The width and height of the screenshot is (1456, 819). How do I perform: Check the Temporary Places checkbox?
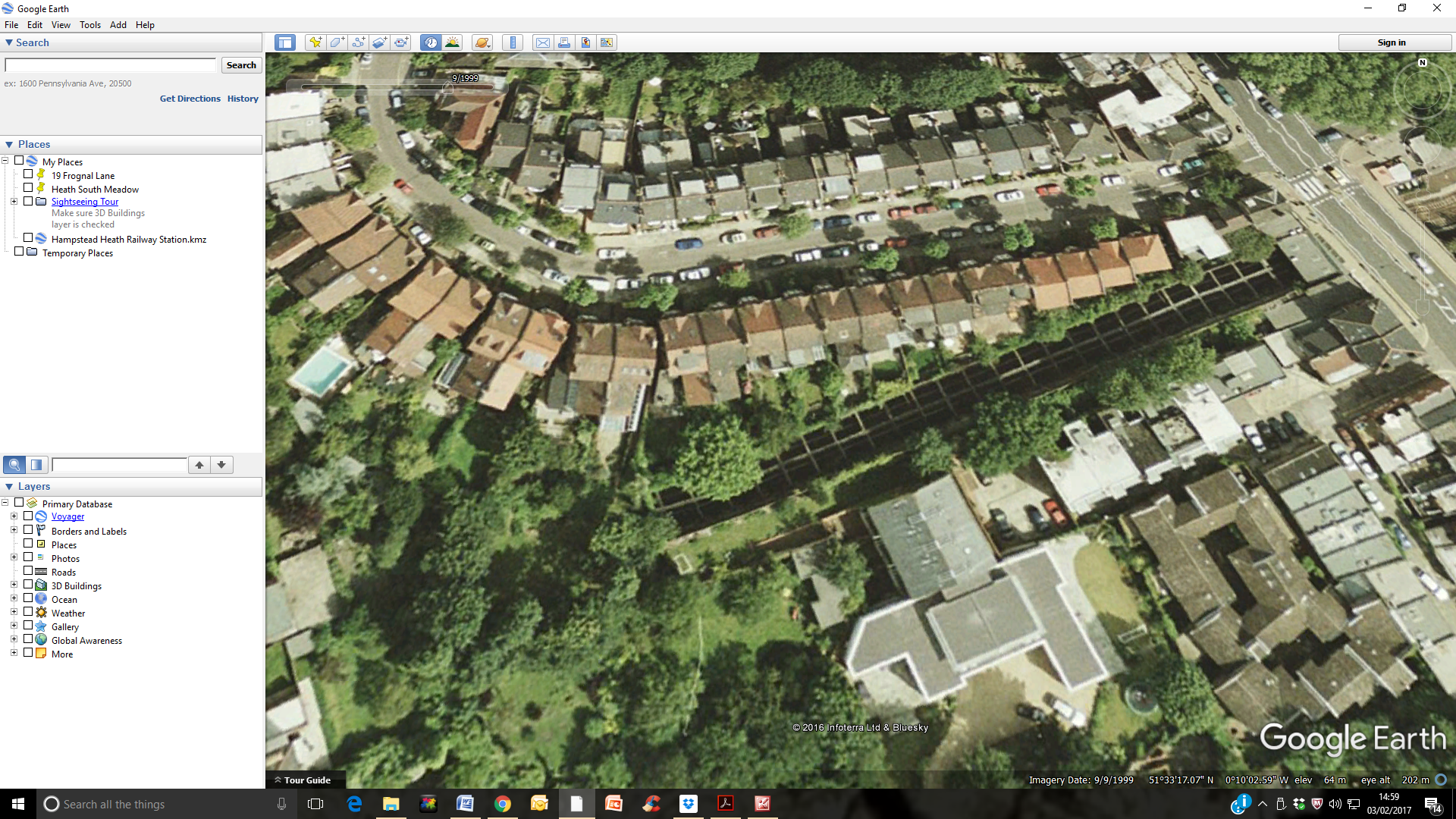[x=19, y=252]
